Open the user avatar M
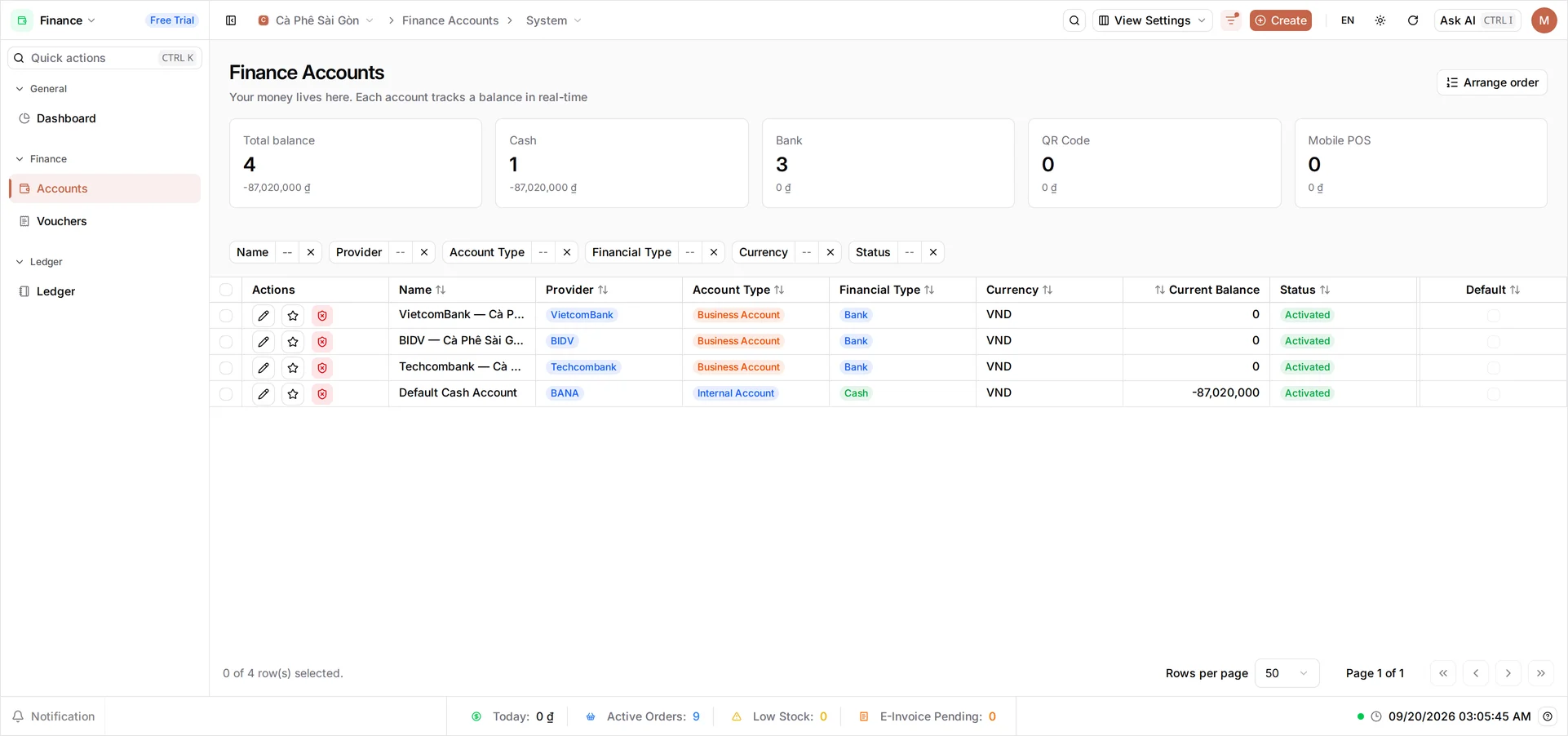The image size is (1568, 736). [1544, 20]
